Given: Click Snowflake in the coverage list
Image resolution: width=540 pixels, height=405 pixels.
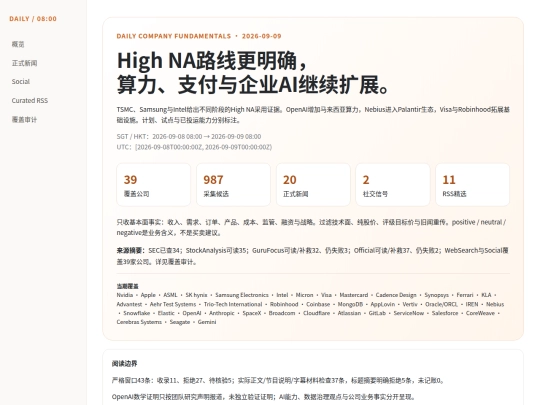Looking at the screenshot, I should (137, 313).
